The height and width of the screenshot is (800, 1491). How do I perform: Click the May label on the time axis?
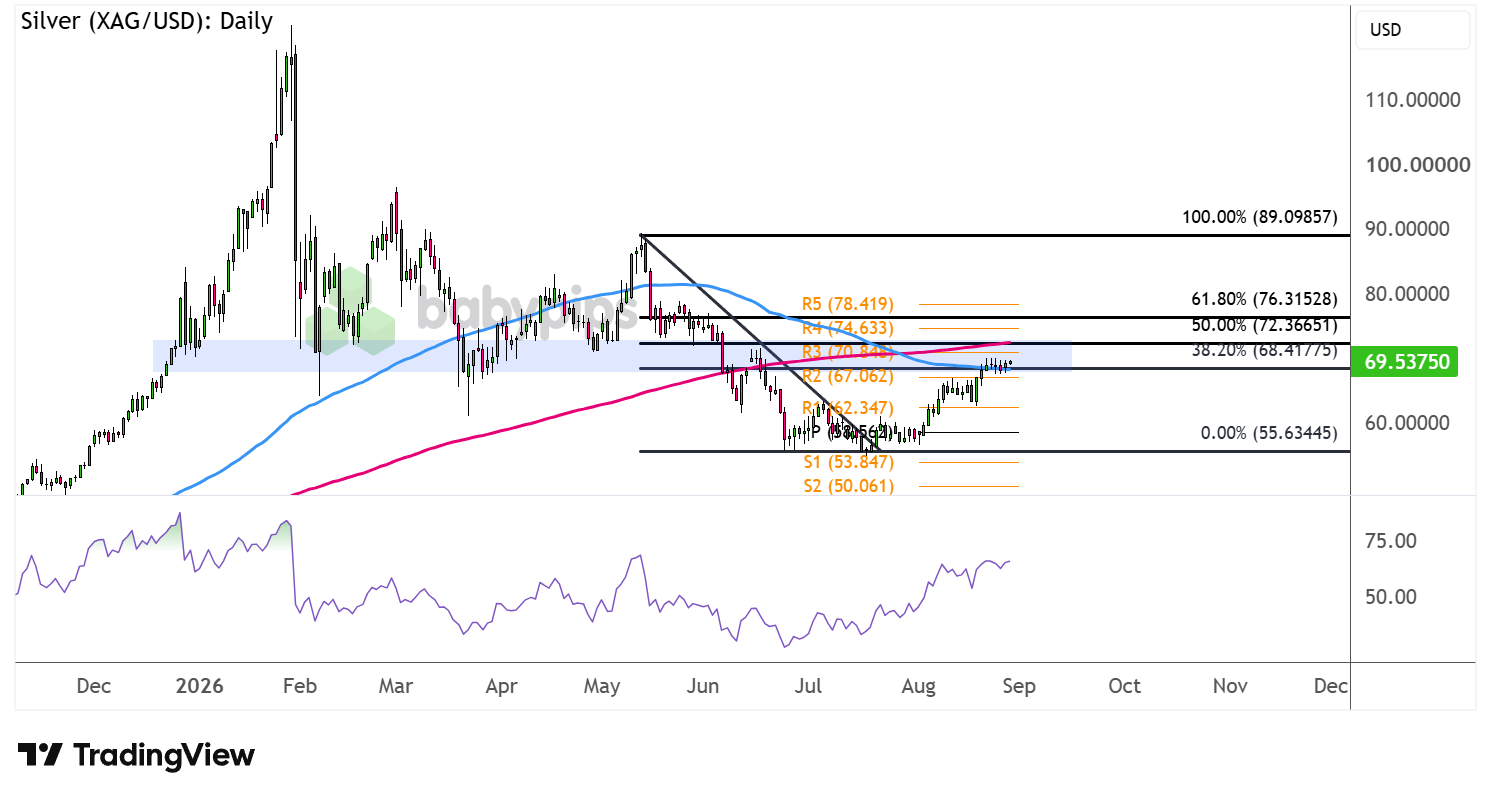(602, 686)
